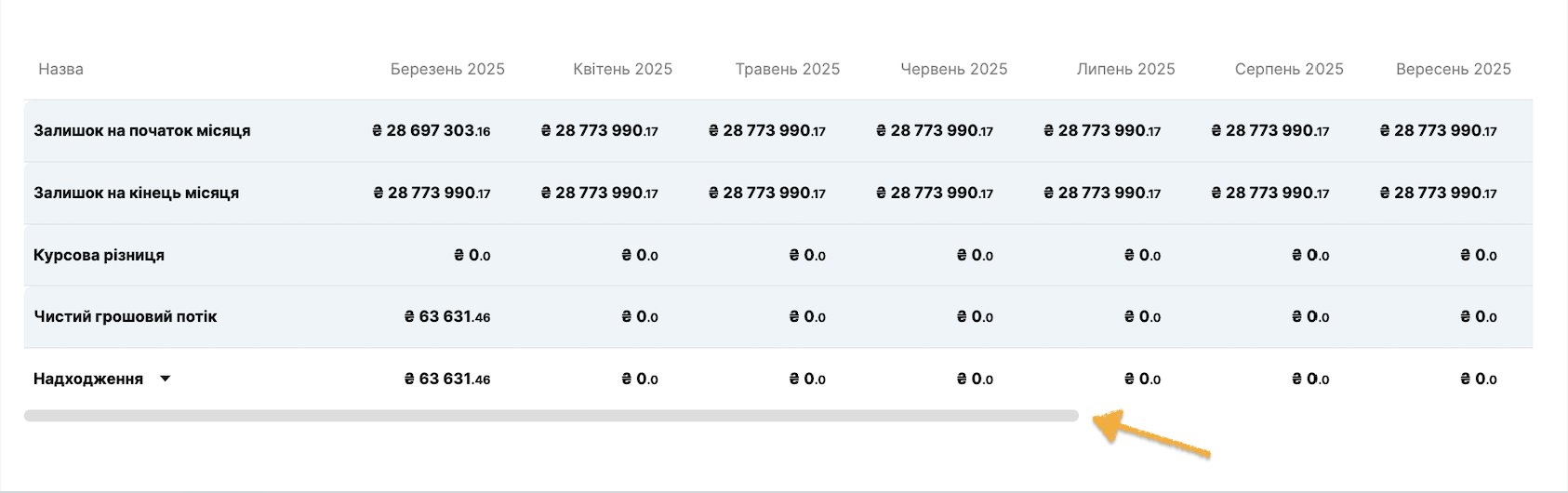1568x493 pixels.
Task: Select the Залишок на початок місяця row
Action: (x=778, y=131)
